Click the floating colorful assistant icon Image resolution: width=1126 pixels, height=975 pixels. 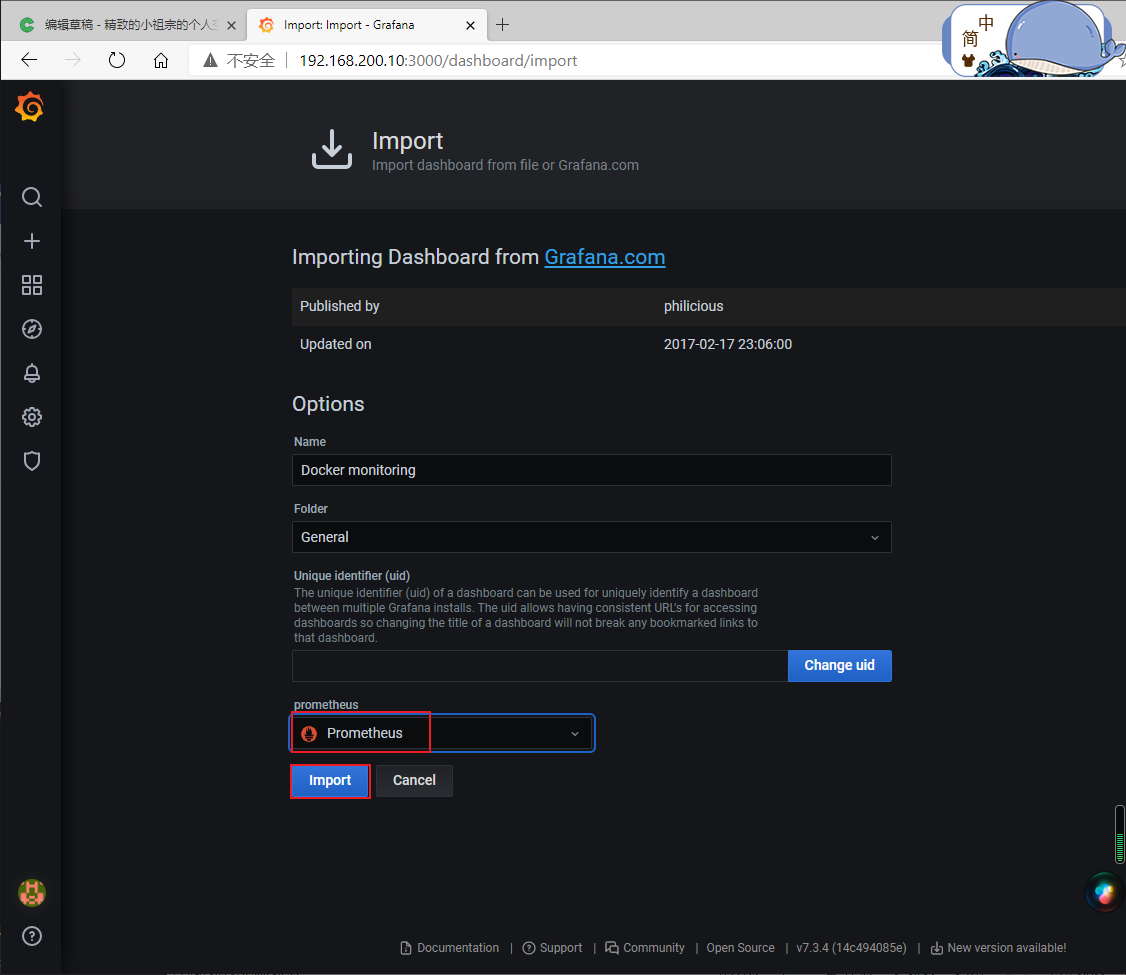1104,892
